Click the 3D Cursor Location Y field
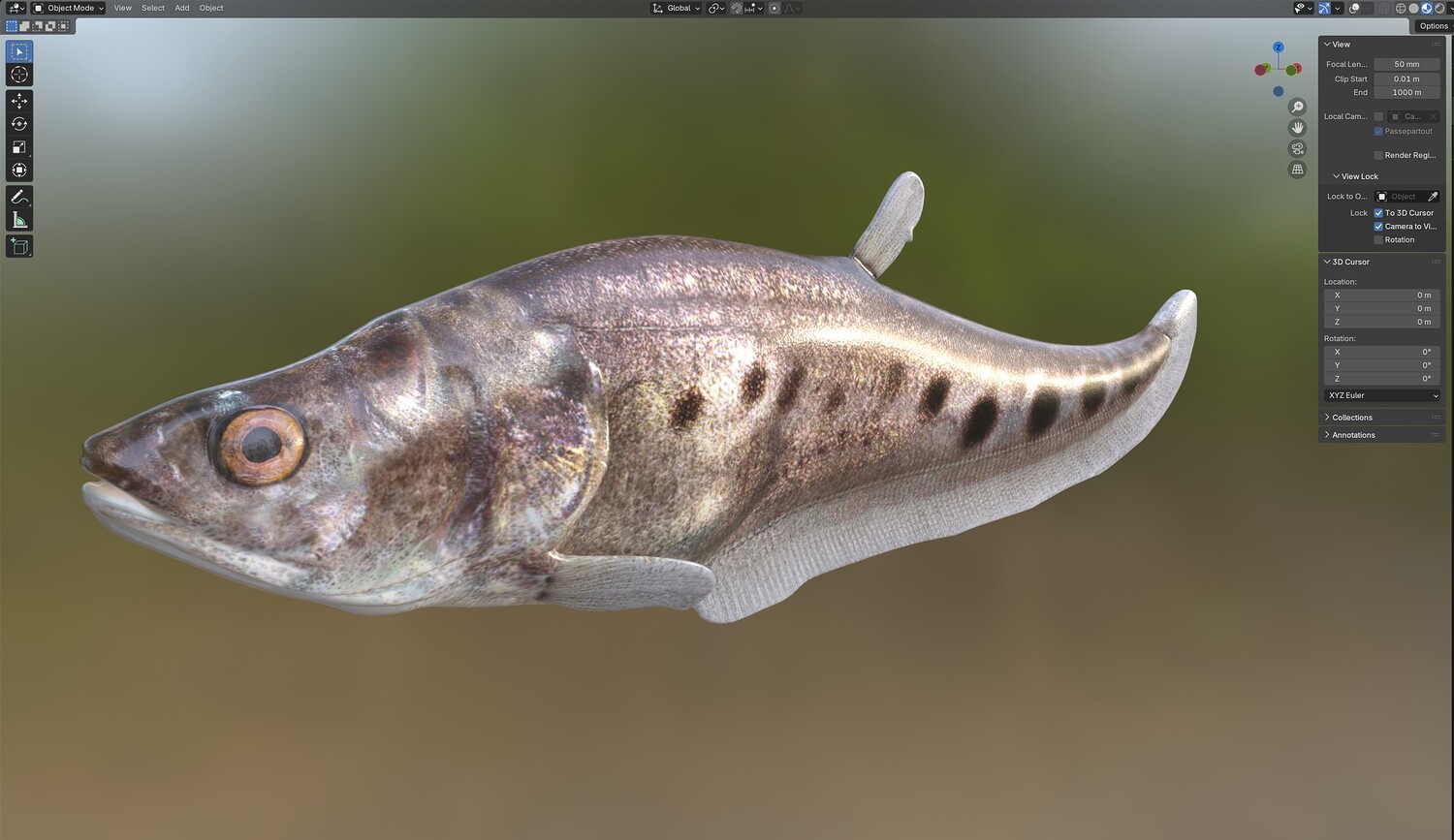 [1382, 309]
